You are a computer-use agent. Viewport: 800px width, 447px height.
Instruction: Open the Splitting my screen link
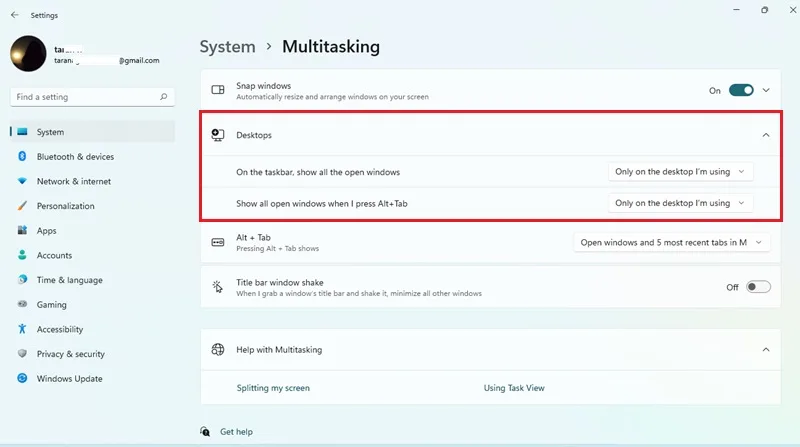tap(273, 388)
